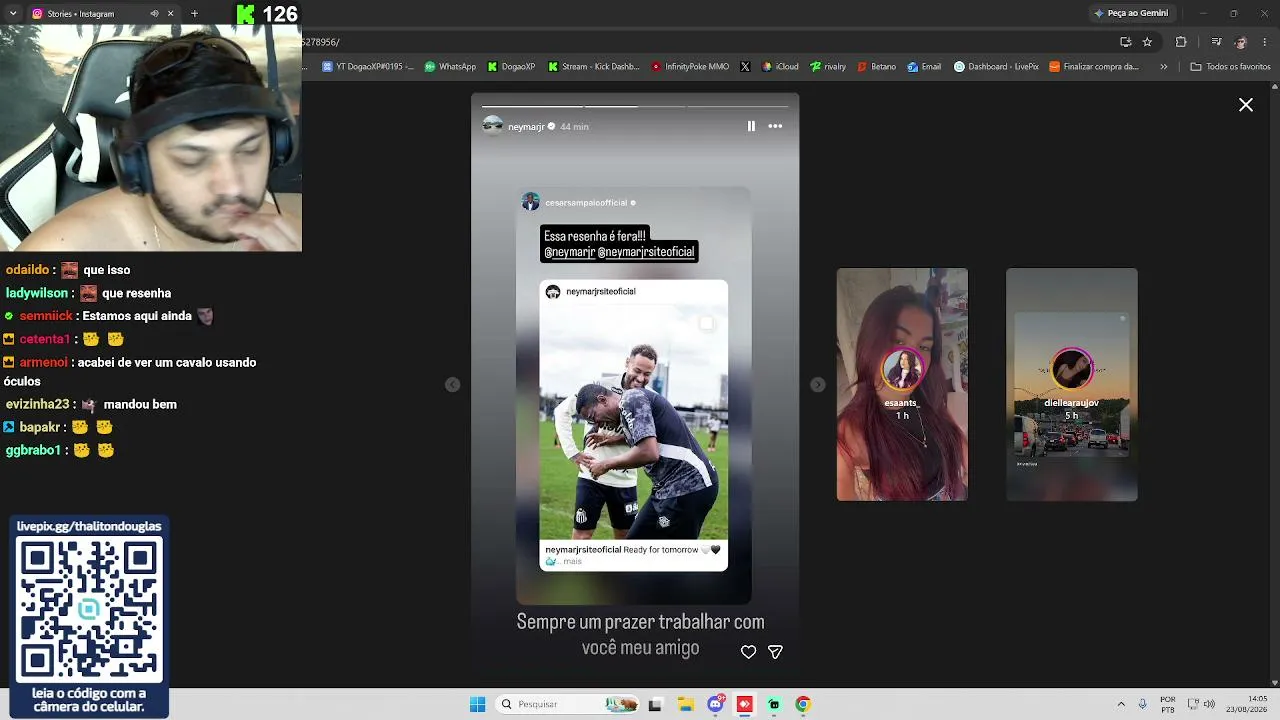The width and height of the screenshot is (1280, 720).
Task: Open a new browser tab
Action: click(194, 14)
